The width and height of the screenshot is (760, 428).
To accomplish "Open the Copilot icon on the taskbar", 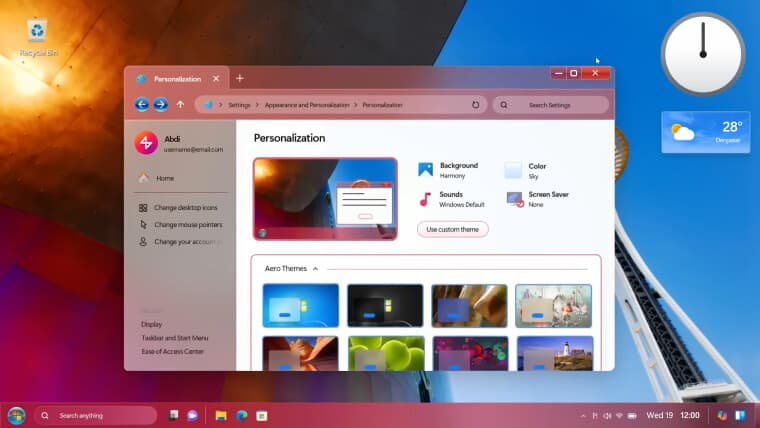I will pos(722,415).
